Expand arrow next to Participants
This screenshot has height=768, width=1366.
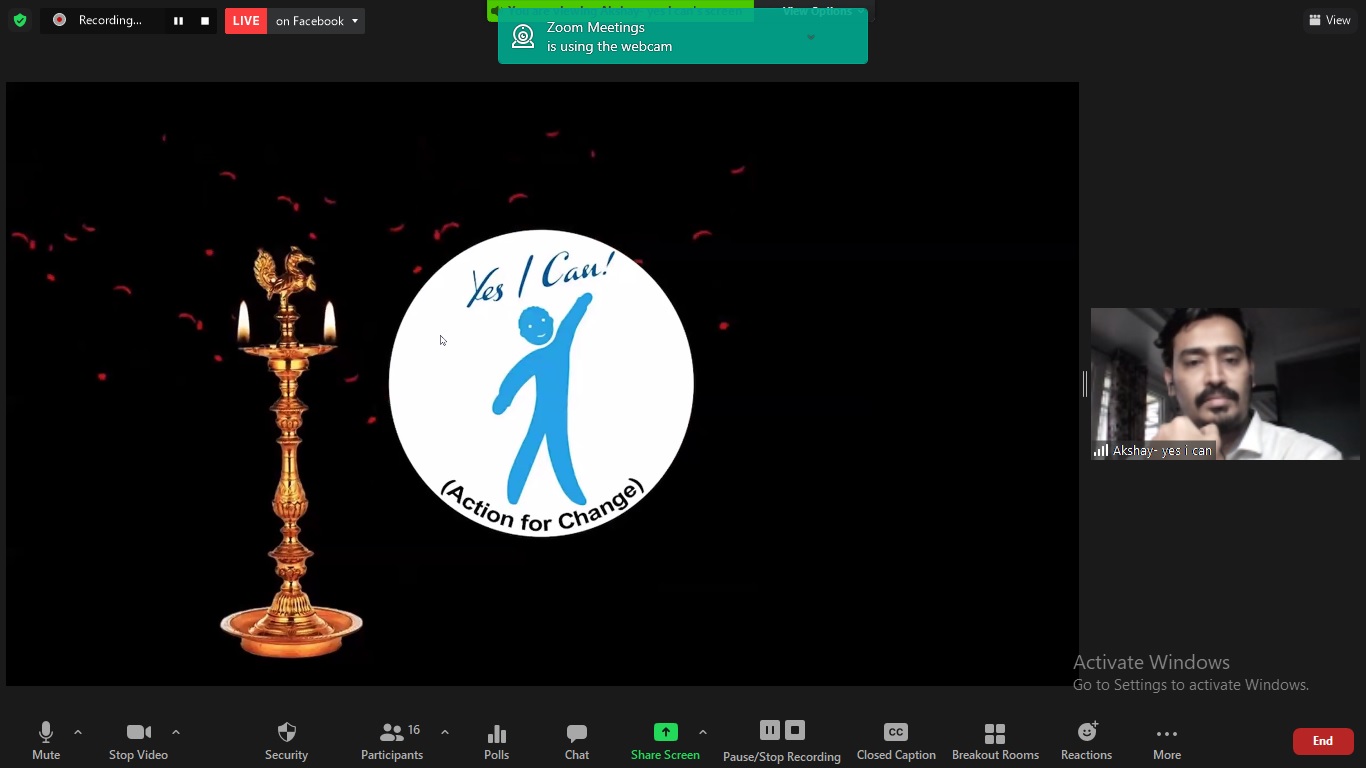coord(445,732)
